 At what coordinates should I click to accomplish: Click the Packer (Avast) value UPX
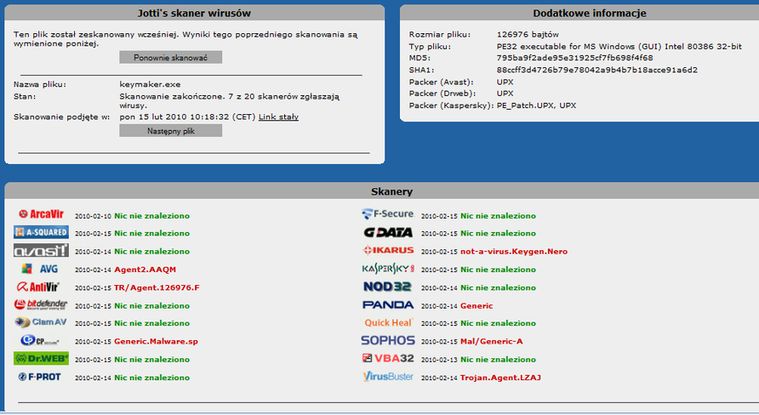(505, 82)
